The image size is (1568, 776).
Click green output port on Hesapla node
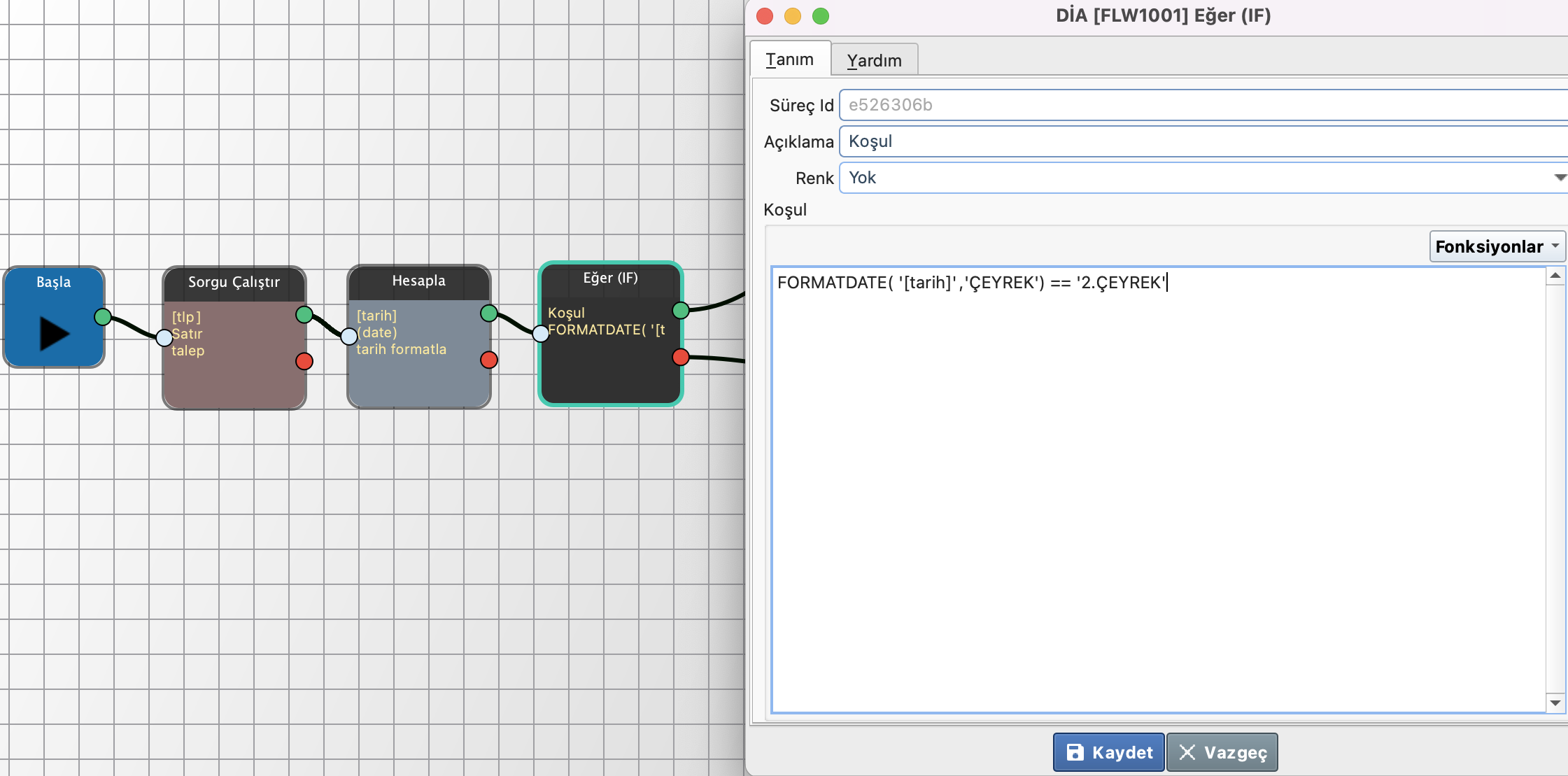(489, 313)
